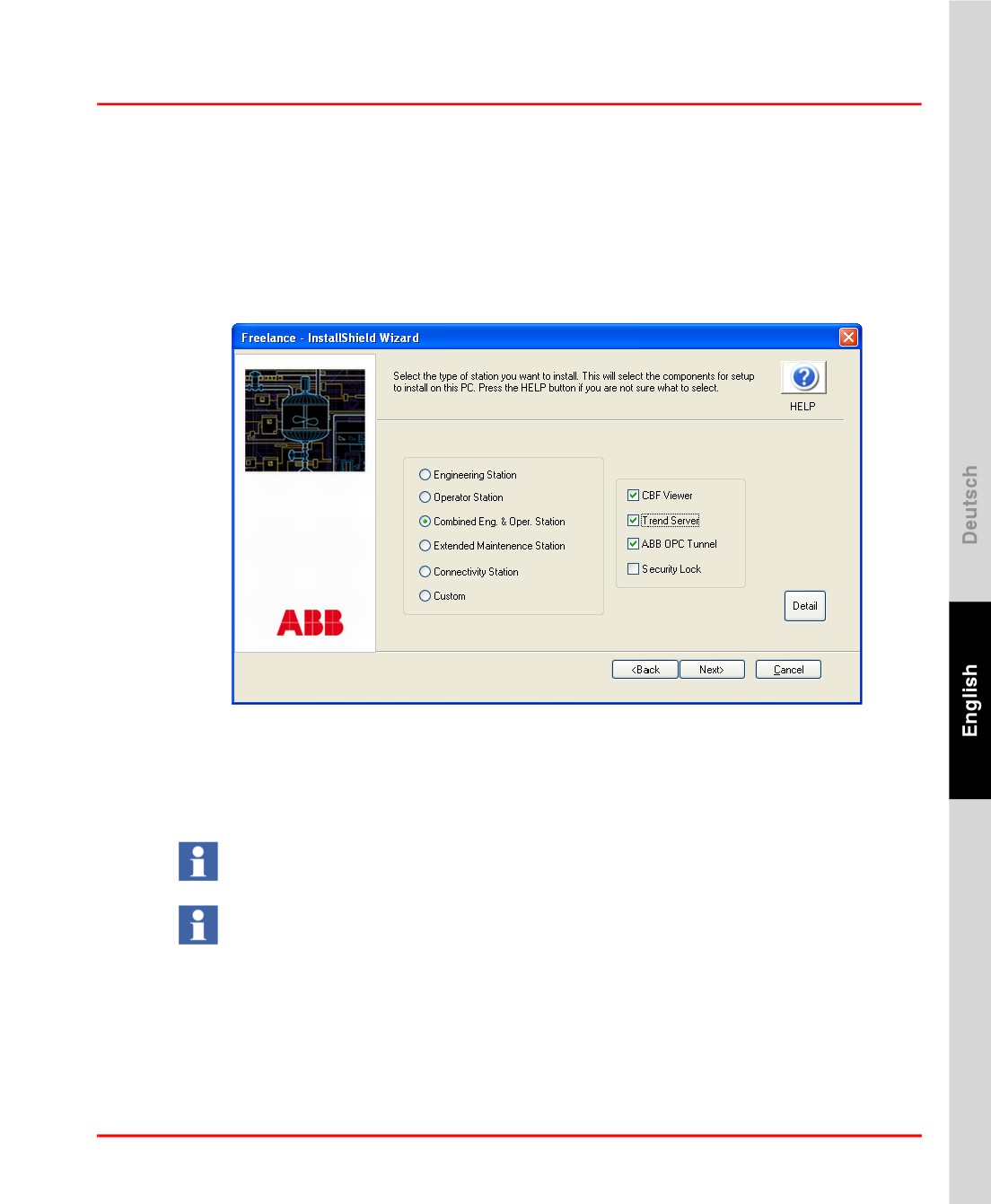Close the InstallShield Wizard window
Viewport: 991px width, 1204px height.
click(x=848, y=338)
